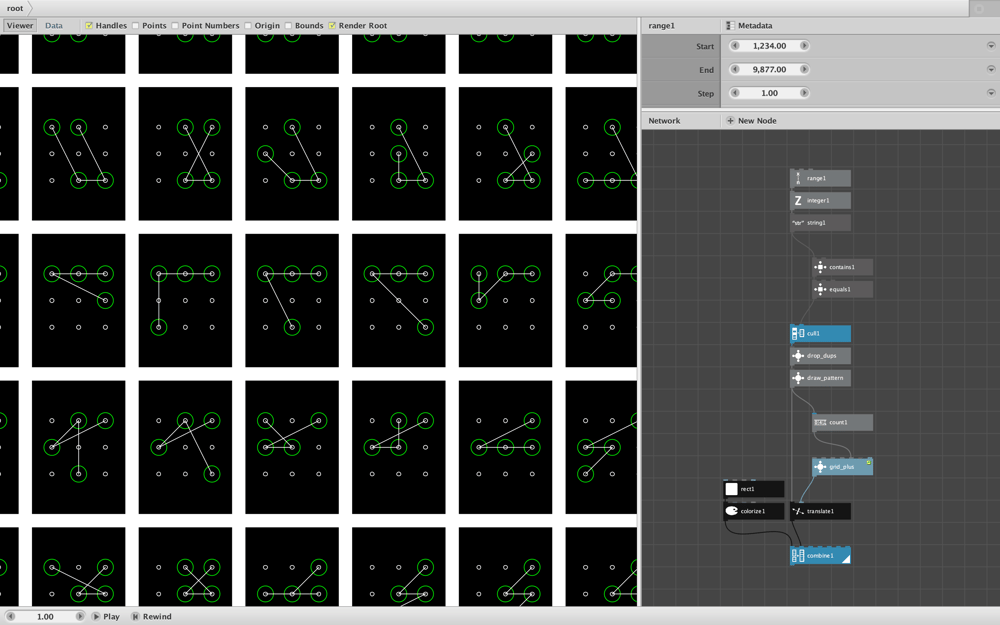The image size is (1000, 625).
Task: Select the integer1 node Z icon
Action: click(798, 201)
